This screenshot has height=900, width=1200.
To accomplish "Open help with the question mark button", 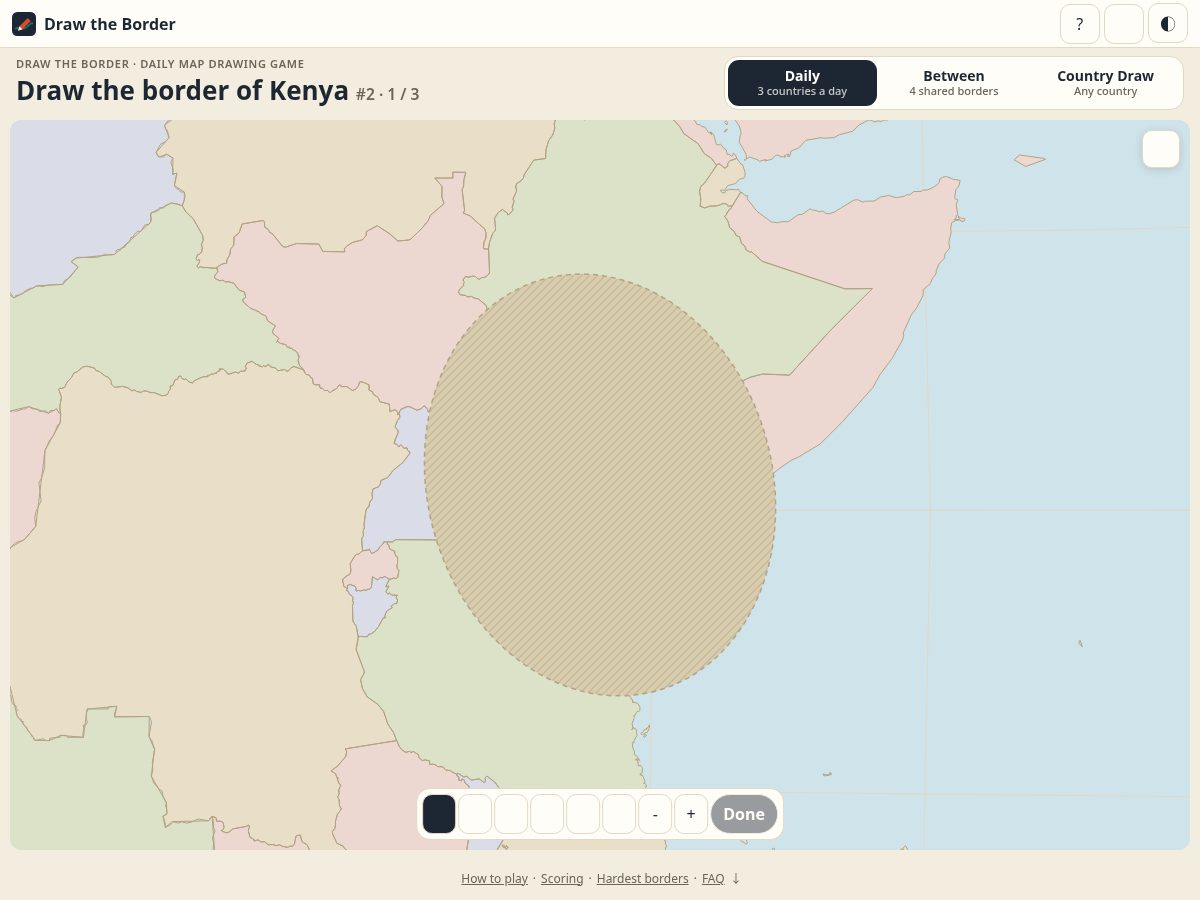I will click(x=1080, y=24).
